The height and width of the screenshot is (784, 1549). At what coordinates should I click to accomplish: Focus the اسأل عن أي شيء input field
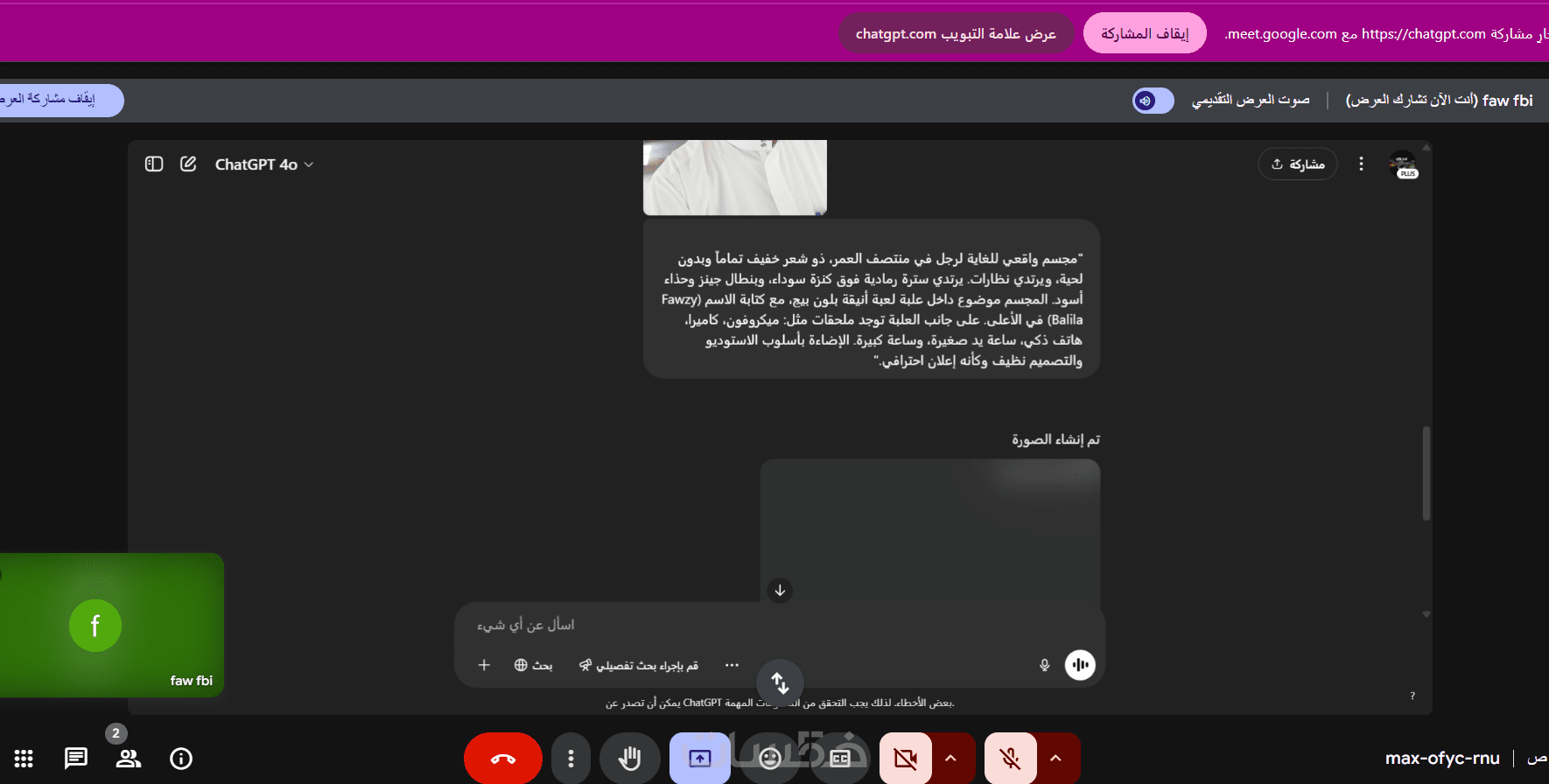tap(779, 625)
